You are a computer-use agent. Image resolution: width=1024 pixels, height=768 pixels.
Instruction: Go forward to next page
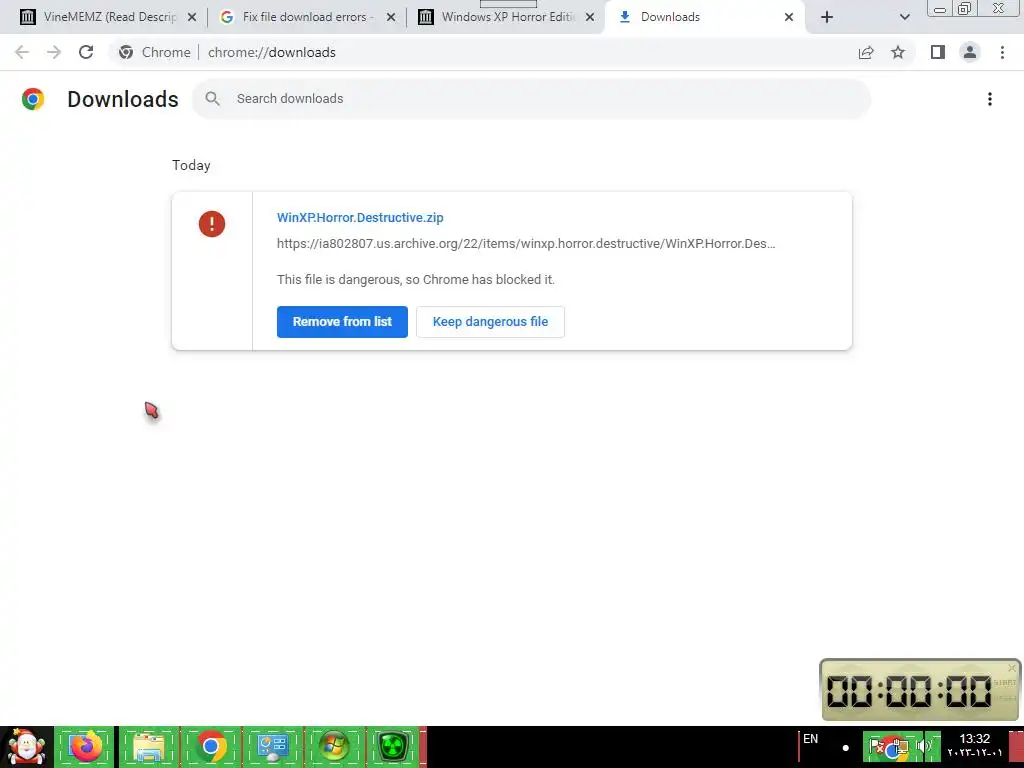(54, 52)
